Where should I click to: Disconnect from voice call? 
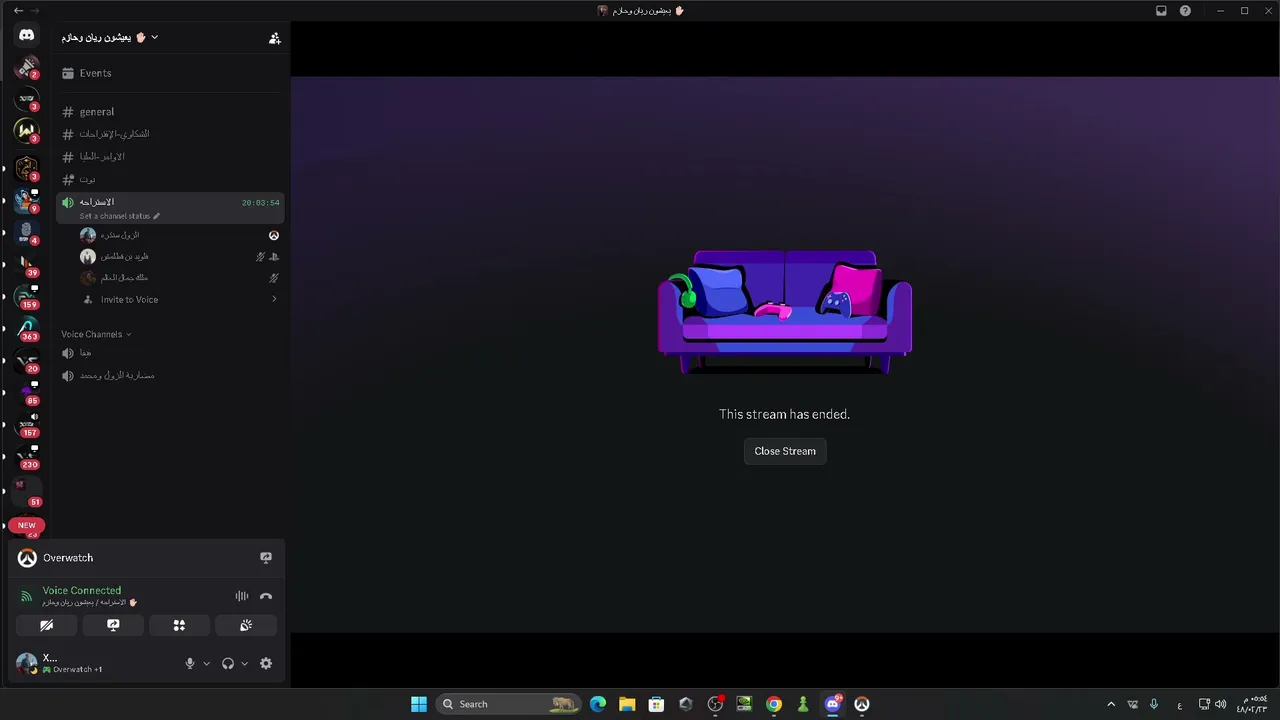coord(266,596)
